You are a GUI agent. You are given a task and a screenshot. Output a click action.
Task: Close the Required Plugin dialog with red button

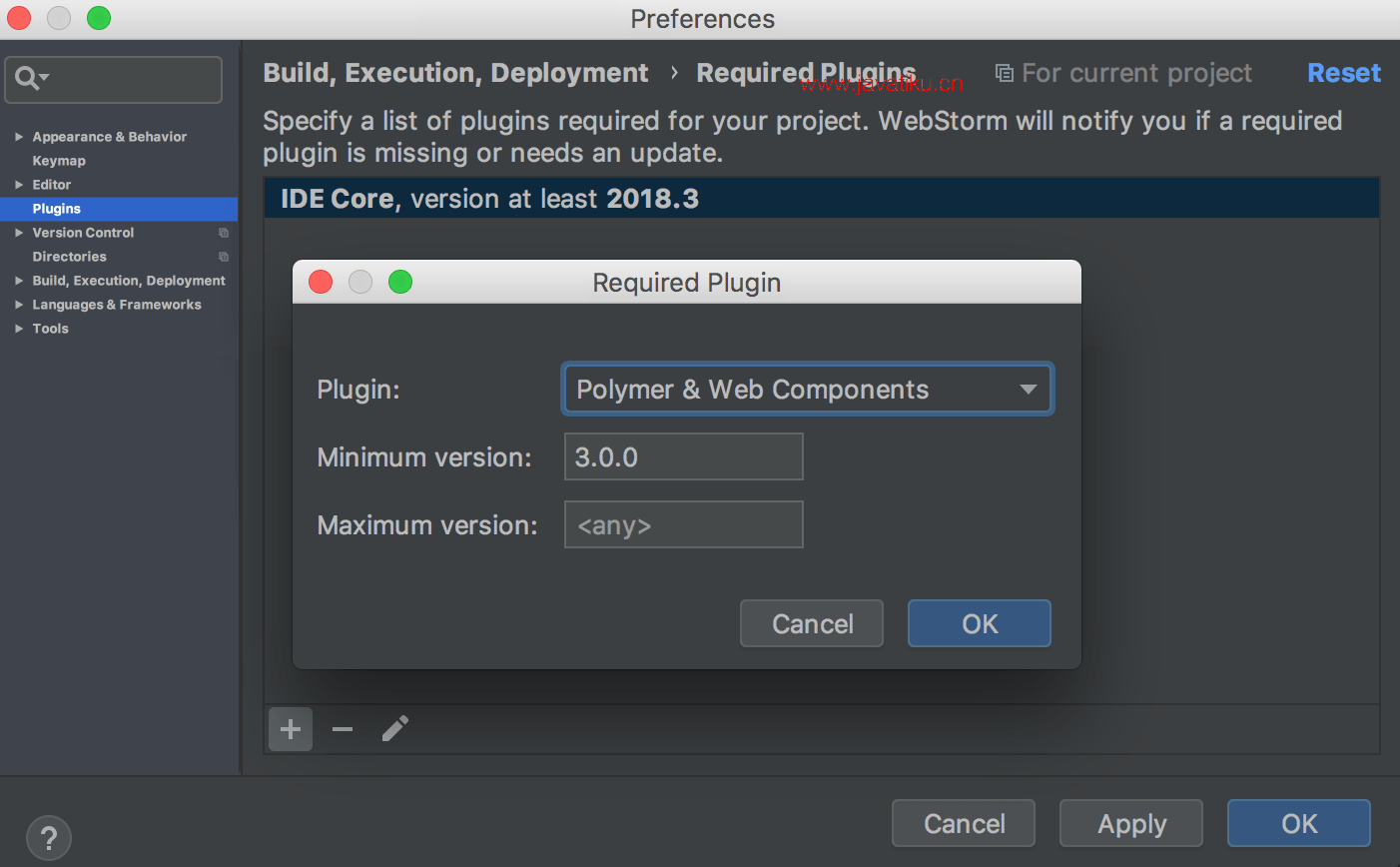(x=321, y=282)
